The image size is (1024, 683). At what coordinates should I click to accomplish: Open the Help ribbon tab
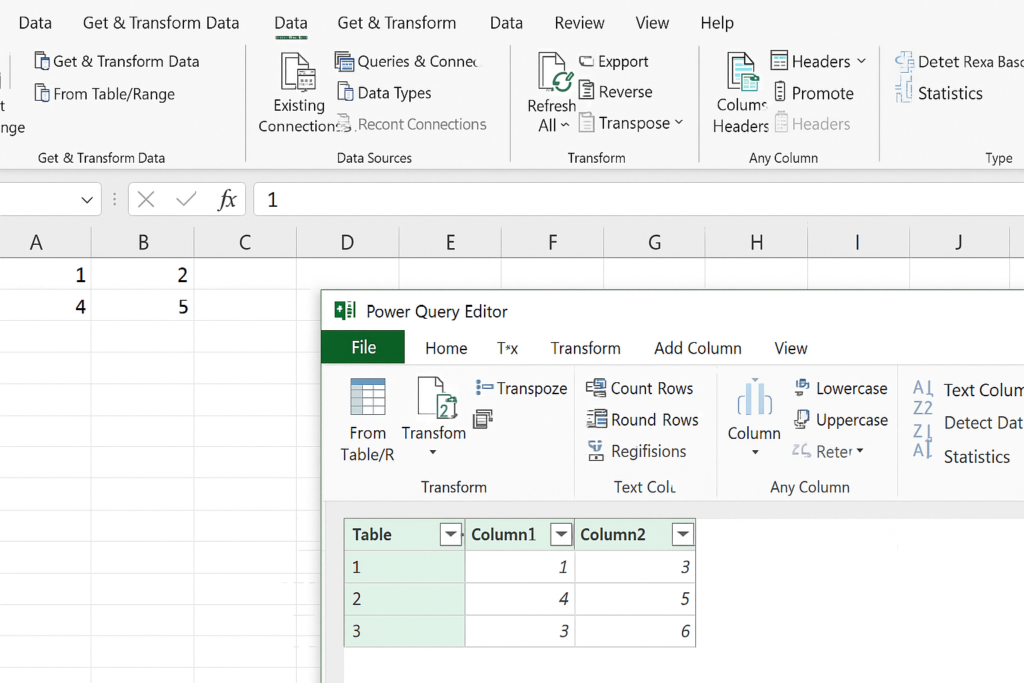click(717, 23)
